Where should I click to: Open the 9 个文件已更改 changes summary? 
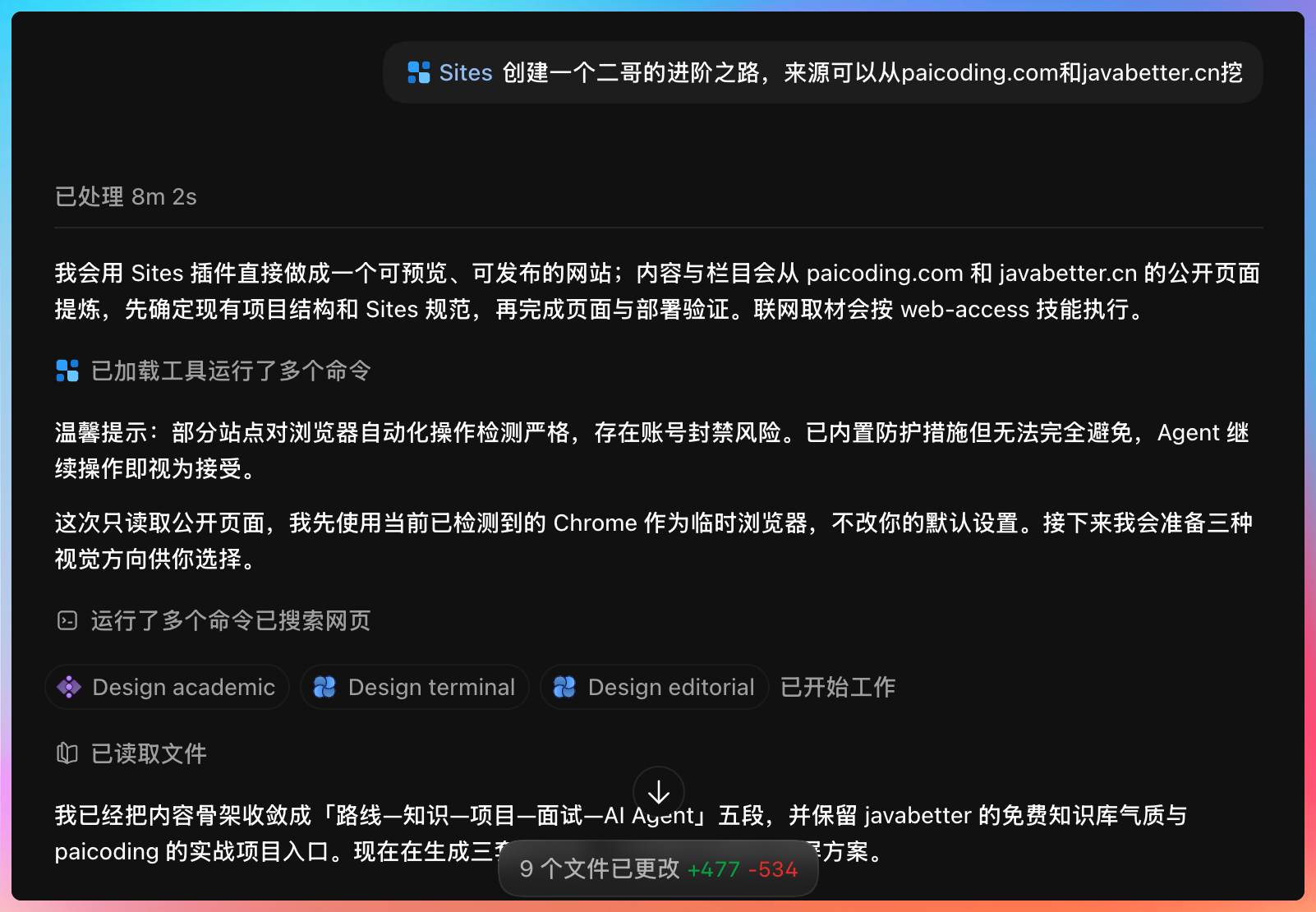coord(659,868)
